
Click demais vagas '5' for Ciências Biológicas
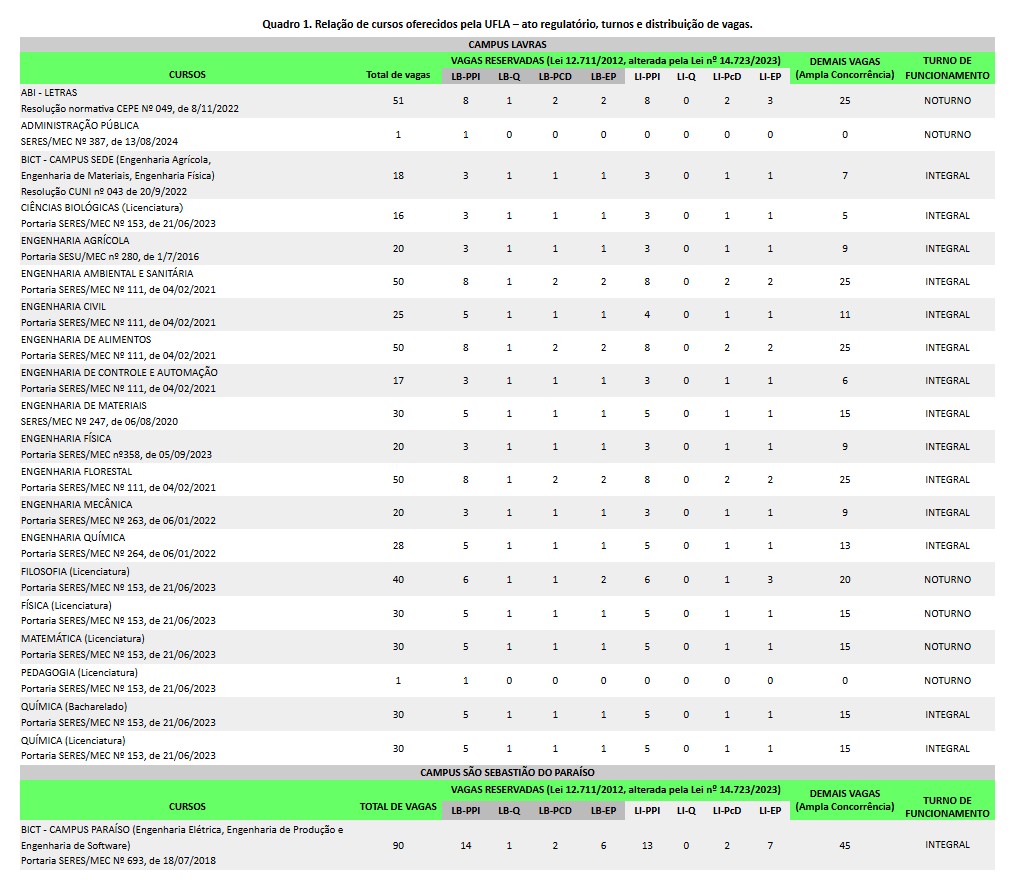845,216
